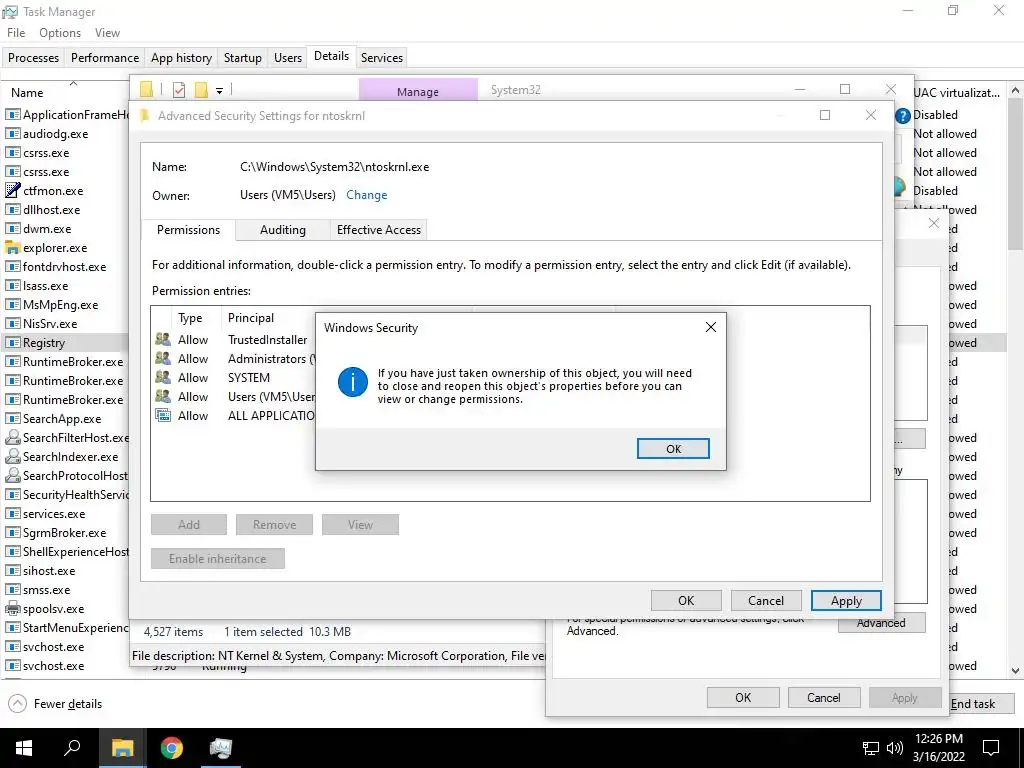Select the Registry process row
The width and height of the screenshot is (1024, 768).
(x=65, y=342)
